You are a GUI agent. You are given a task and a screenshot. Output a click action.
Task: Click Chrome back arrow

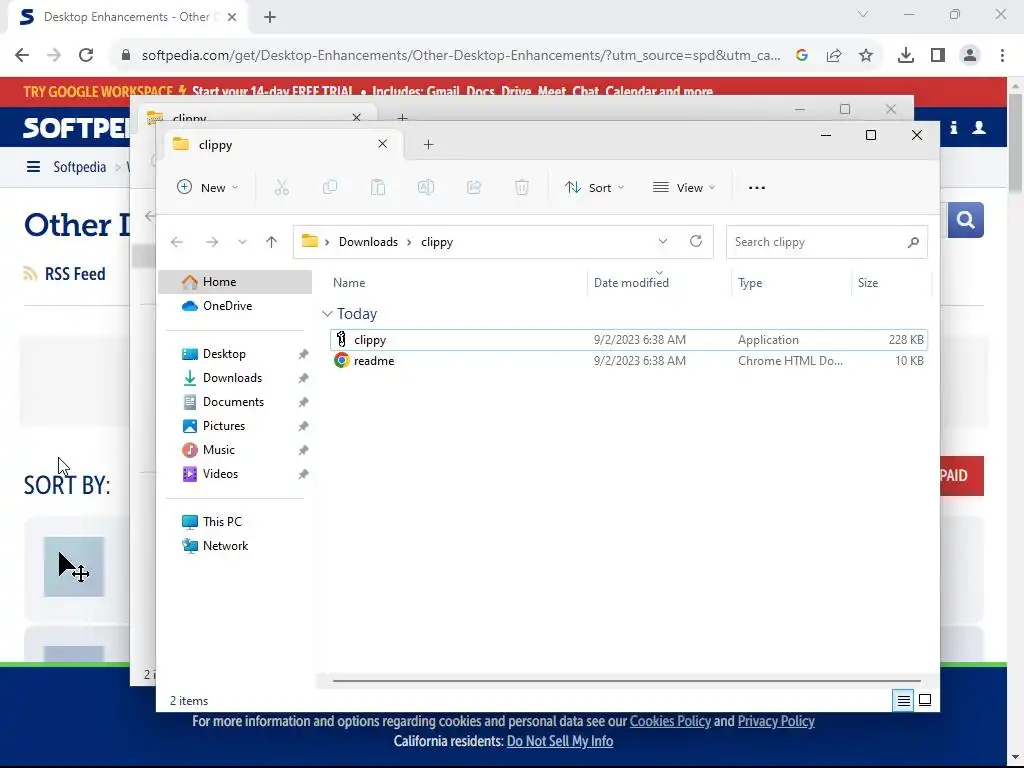22,56
